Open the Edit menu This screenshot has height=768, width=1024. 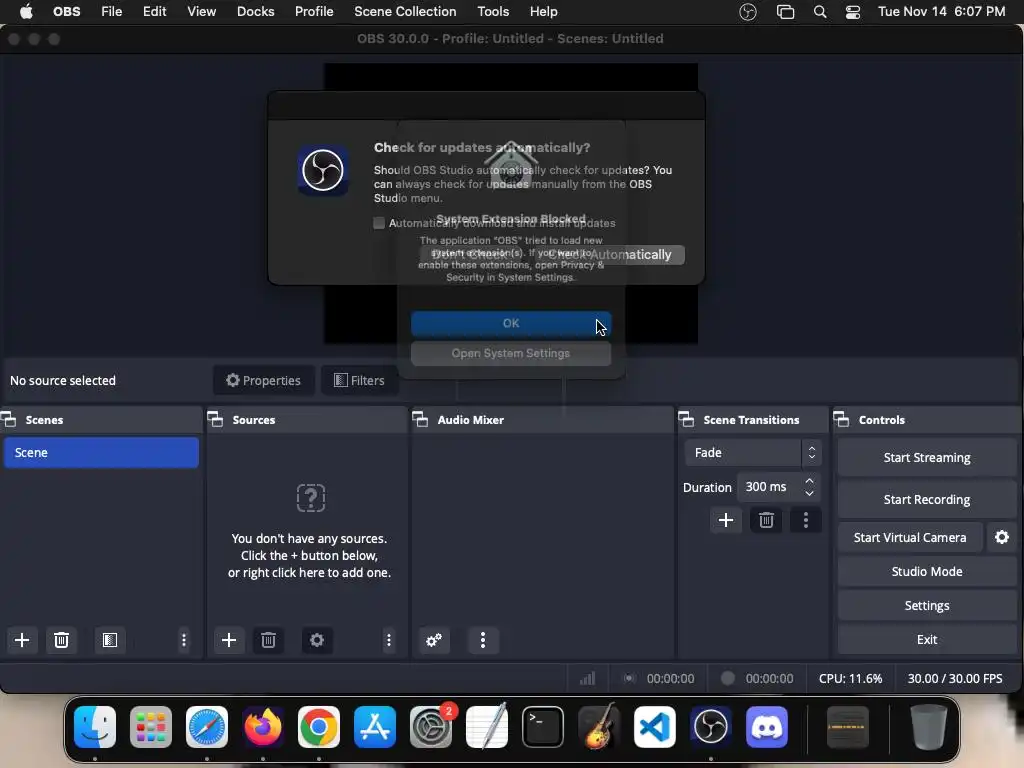pyautogui.click(x=155, y=12)
